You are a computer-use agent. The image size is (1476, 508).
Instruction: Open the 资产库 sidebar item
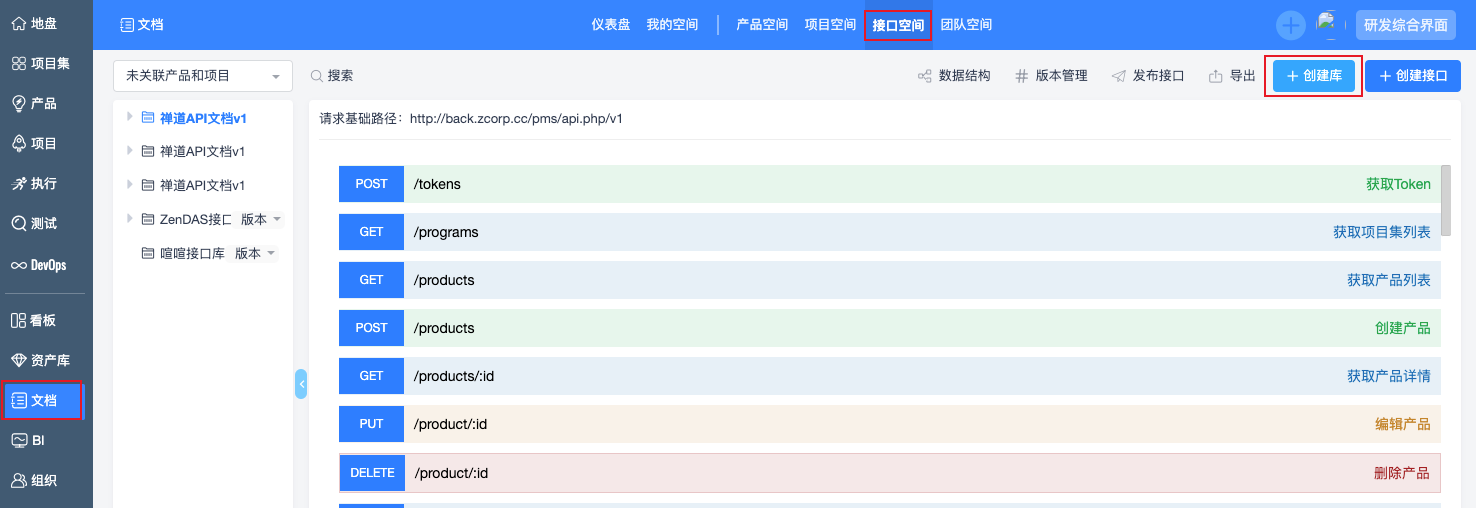[40, 360]
